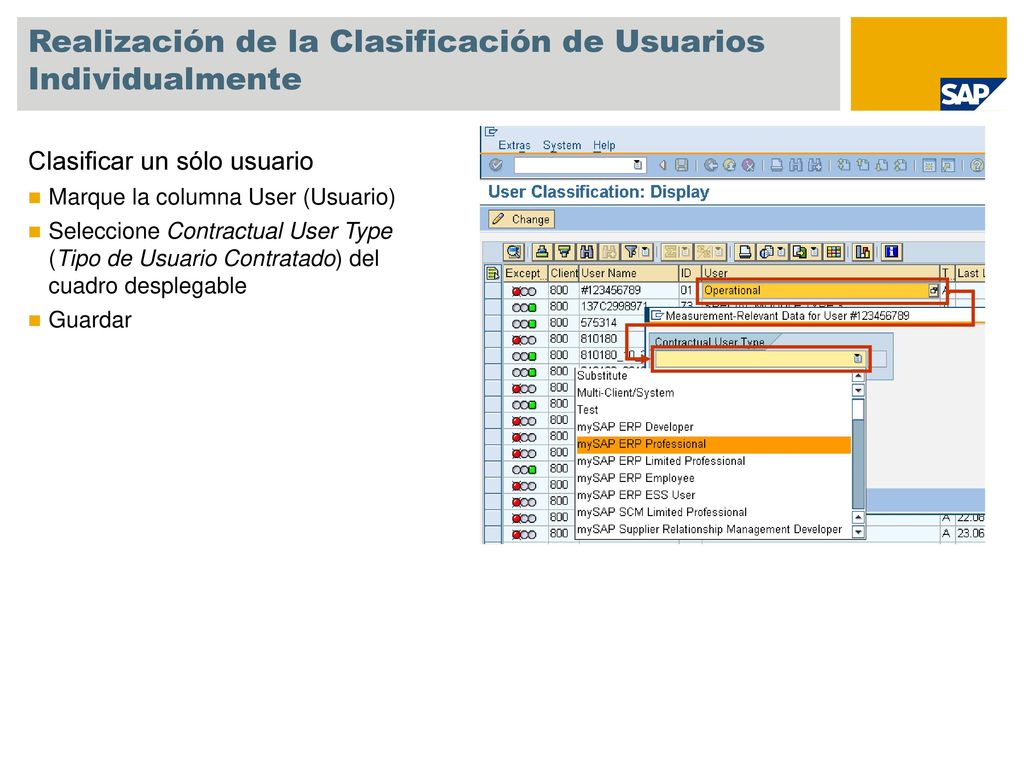Click the Details magnifier icon in the grid toolbar
This screenshot has height=768, width=1024.
tap(514, 251)
